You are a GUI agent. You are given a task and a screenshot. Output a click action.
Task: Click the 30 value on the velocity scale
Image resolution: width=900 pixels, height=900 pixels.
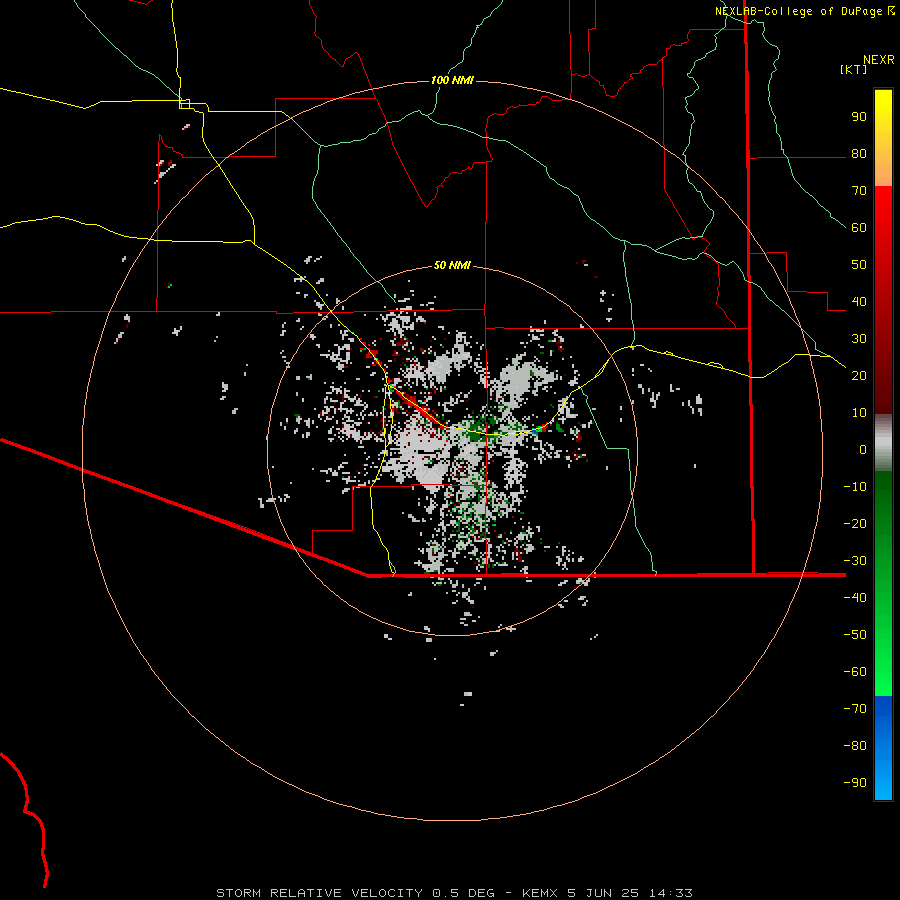click(859, 339)
